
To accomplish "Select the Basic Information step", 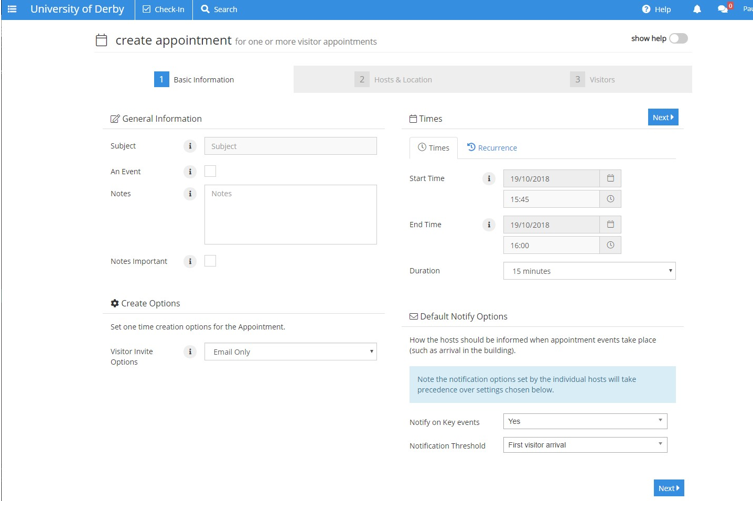I will (194, 80).
